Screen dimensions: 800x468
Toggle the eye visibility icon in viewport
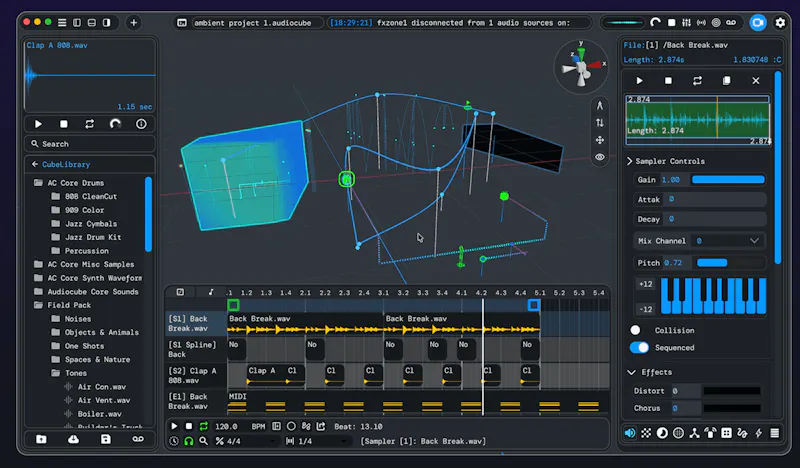[600, 157]
